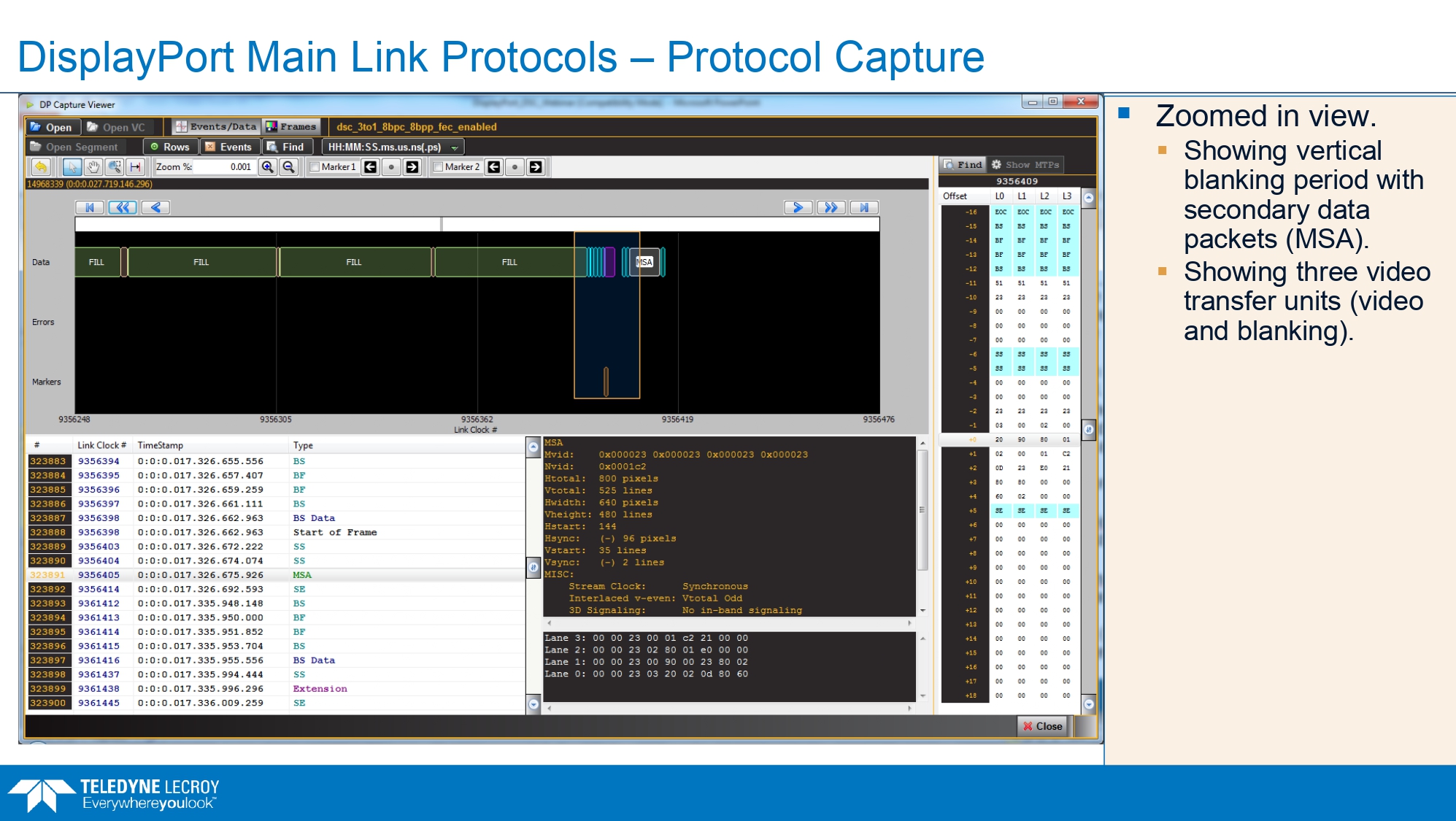Click the MSA details vertical scrollbar thumb

click(x=922, y=509)
